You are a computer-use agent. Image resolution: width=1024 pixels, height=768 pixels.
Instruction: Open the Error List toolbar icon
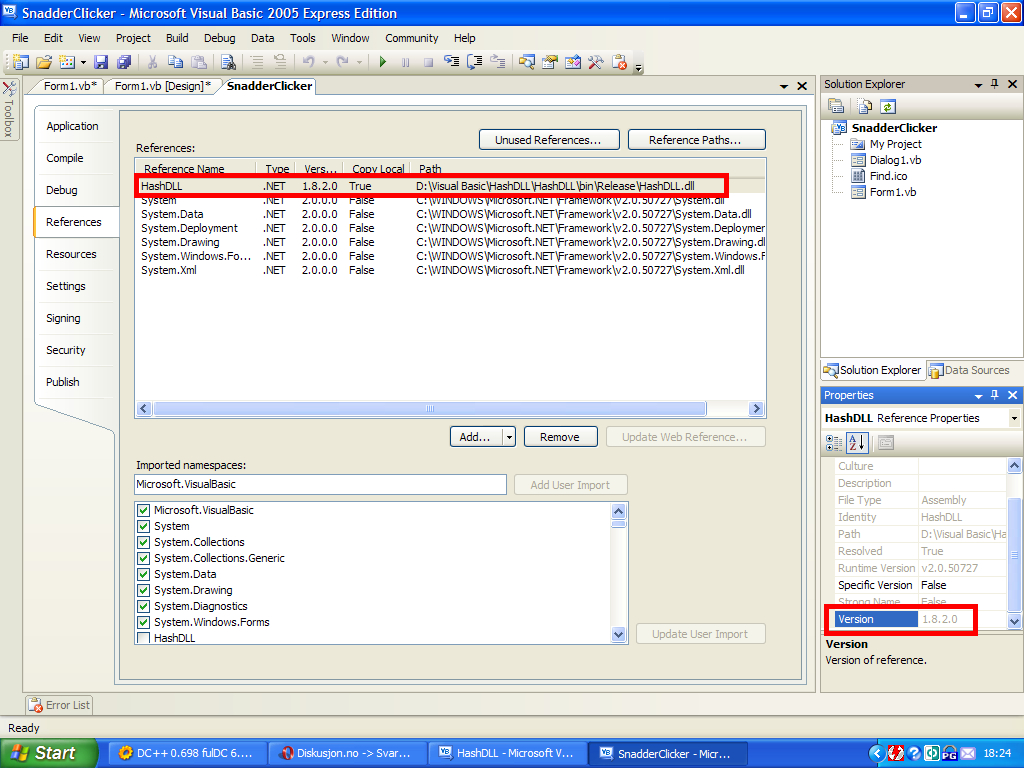click(619, 62)
